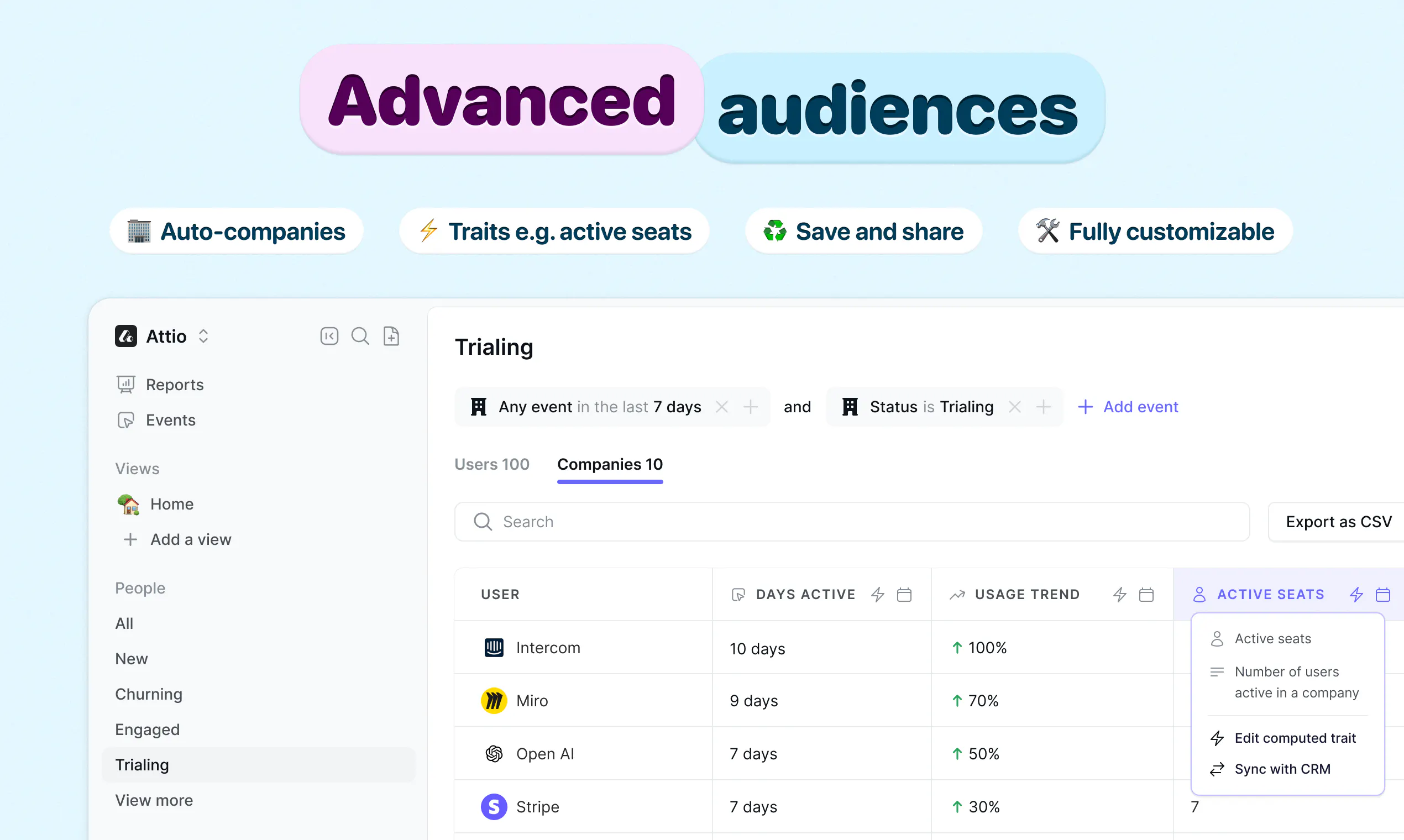Click the Attio workspace logo

pyautogui.click(x=125, y=336)
